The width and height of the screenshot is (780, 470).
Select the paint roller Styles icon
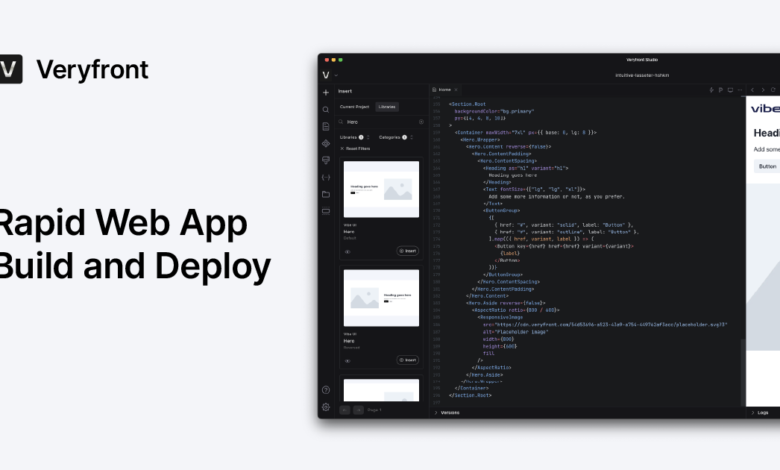326,160
